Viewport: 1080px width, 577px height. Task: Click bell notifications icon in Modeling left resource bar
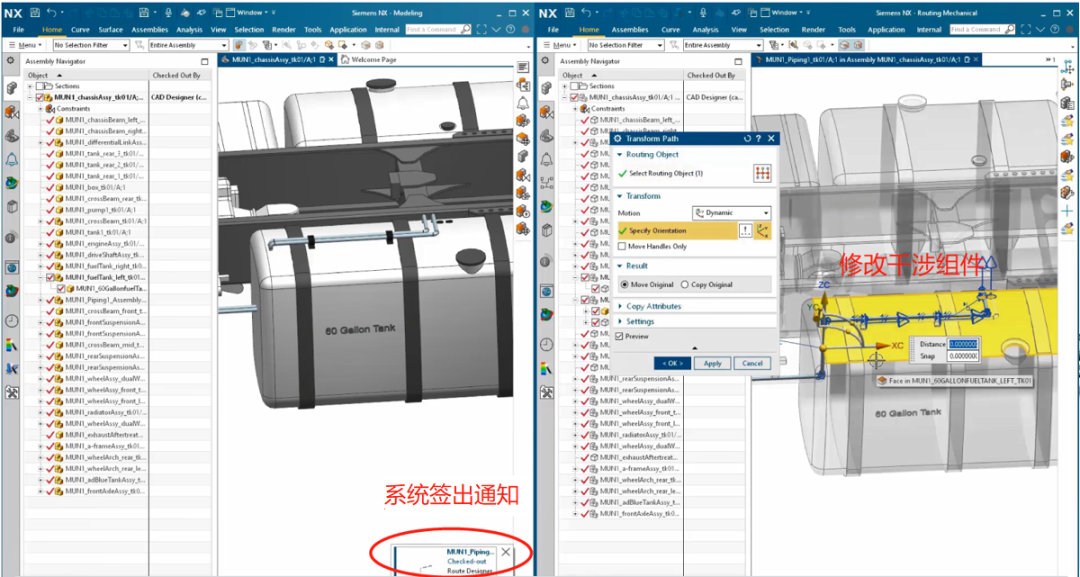pos(11,159)
